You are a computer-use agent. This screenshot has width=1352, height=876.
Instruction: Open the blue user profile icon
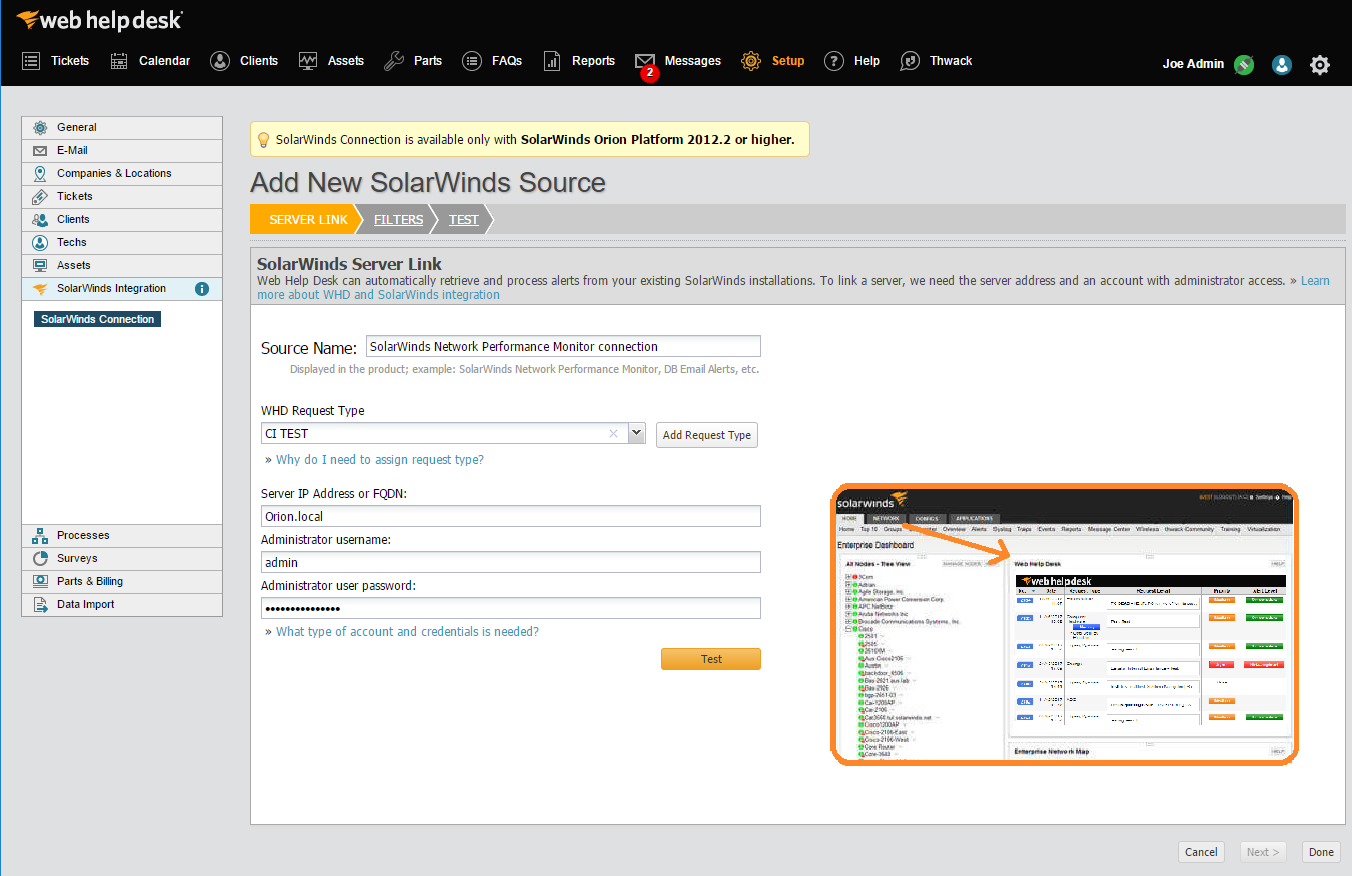click(1282, 65)
